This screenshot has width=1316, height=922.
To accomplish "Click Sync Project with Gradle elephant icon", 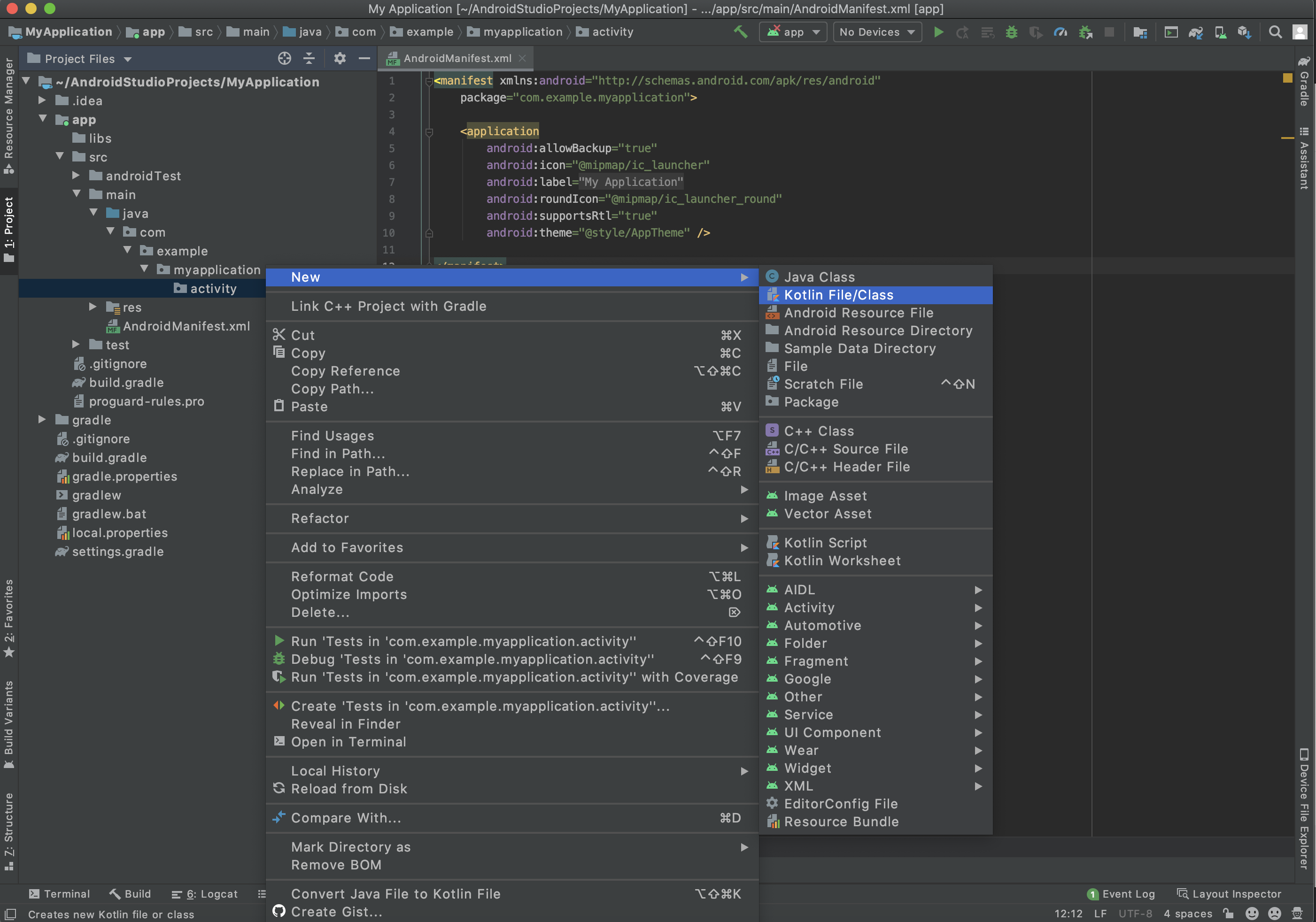I will (x=1195, y=32).
